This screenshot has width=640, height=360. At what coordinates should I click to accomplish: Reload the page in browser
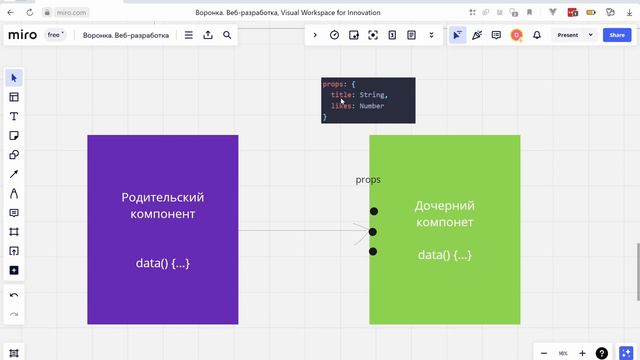30,13
